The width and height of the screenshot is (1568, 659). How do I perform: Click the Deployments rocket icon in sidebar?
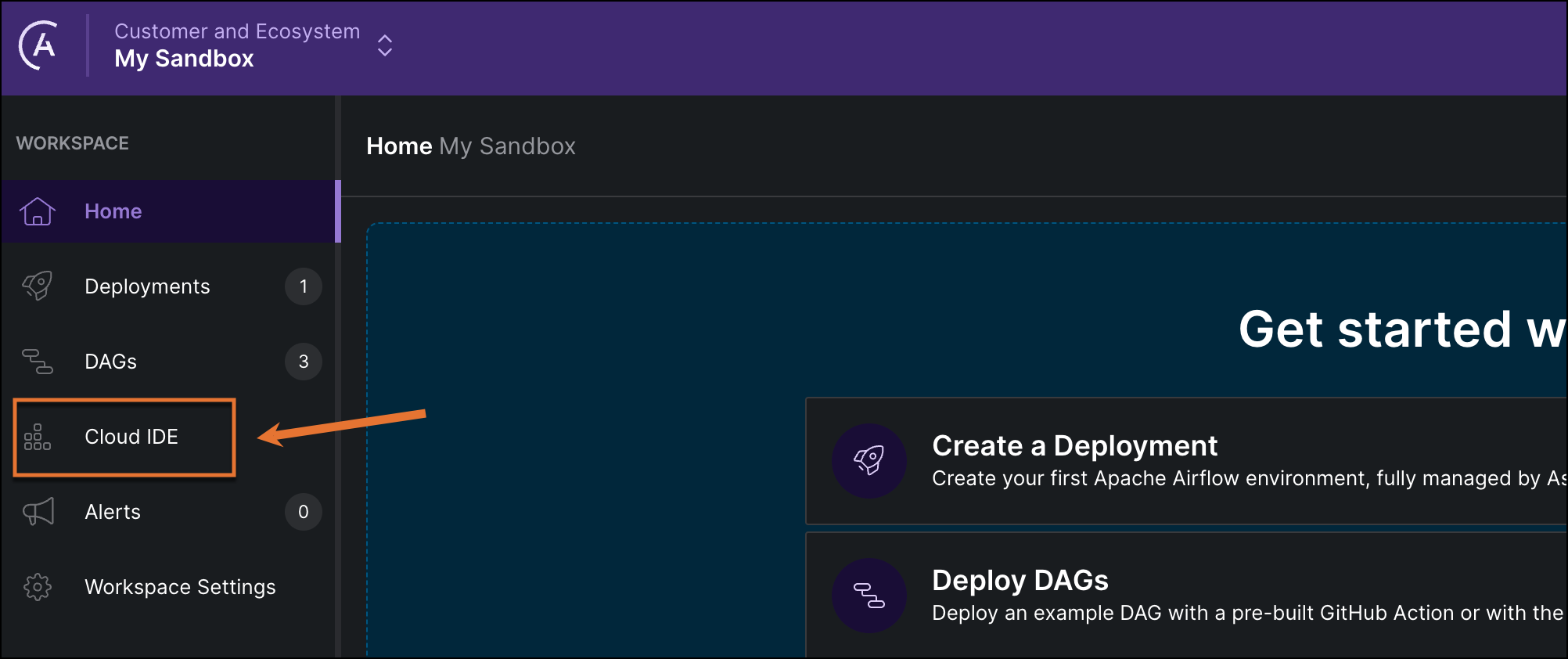coord(38,286)
